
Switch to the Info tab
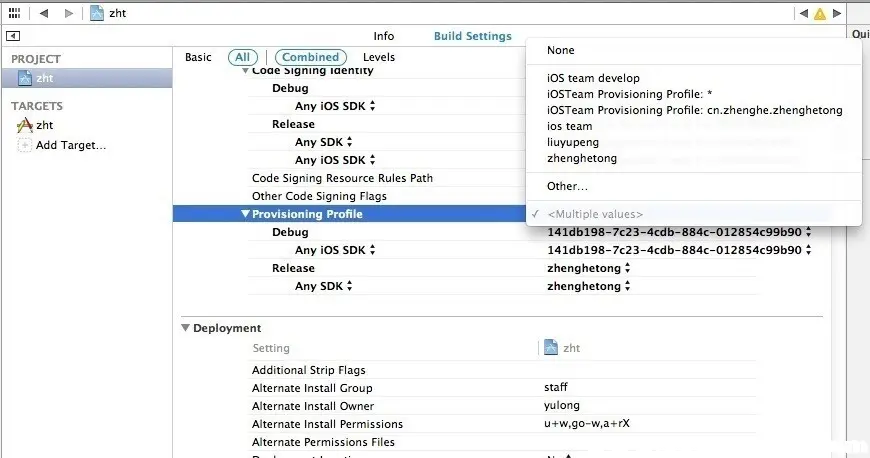(383, 36)
